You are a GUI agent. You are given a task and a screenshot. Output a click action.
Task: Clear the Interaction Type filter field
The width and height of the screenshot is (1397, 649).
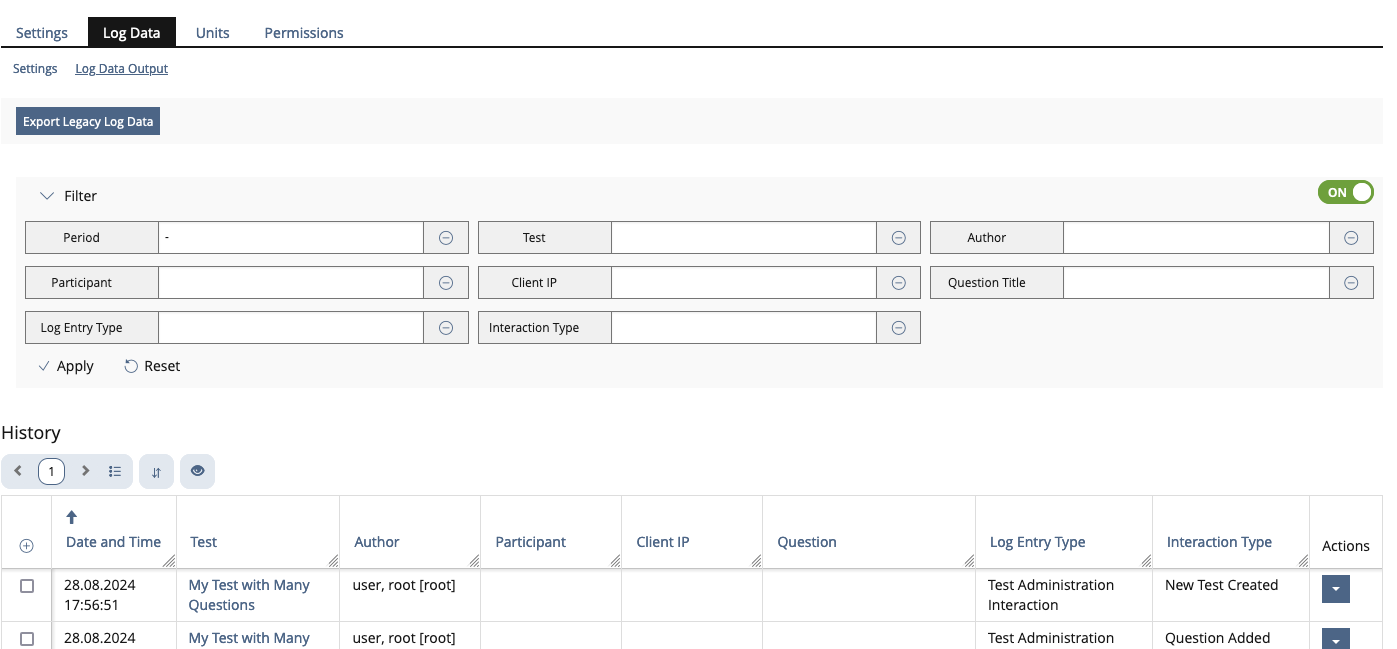(x=898, y=327)
